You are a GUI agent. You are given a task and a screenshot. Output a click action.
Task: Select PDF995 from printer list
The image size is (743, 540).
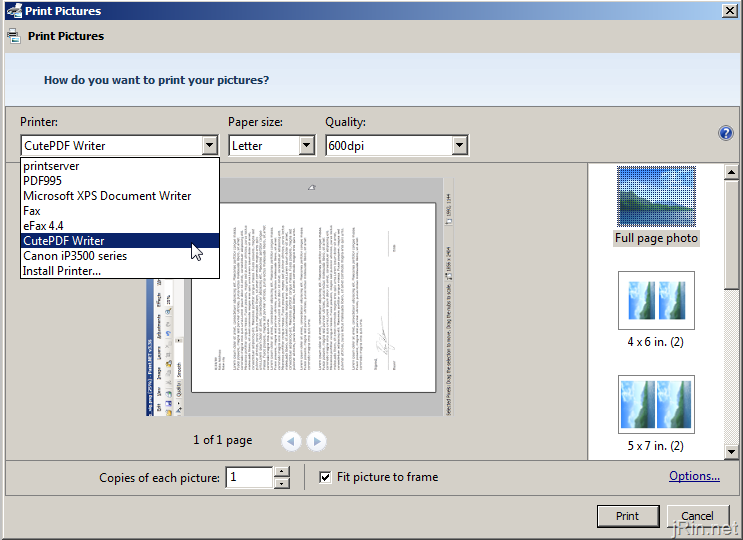120,180
